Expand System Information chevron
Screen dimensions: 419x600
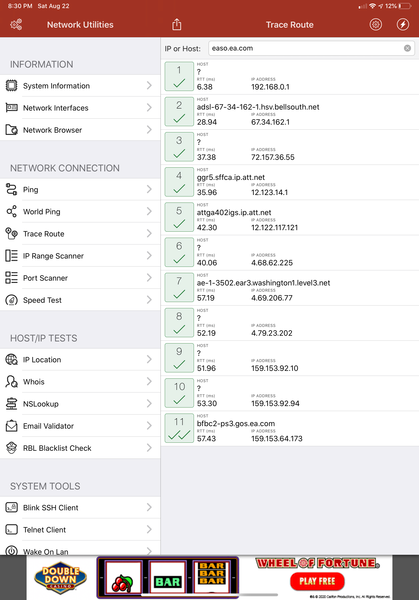(x=149, y=85)
